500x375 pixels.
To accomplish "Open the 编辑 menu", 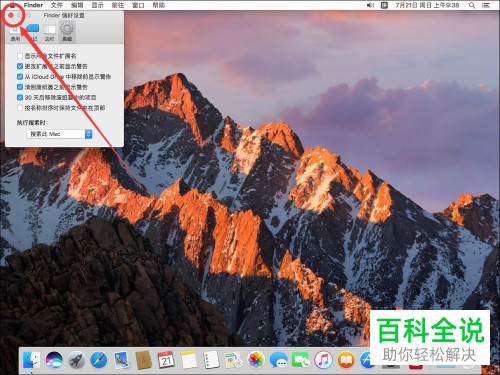I will 77,5.
